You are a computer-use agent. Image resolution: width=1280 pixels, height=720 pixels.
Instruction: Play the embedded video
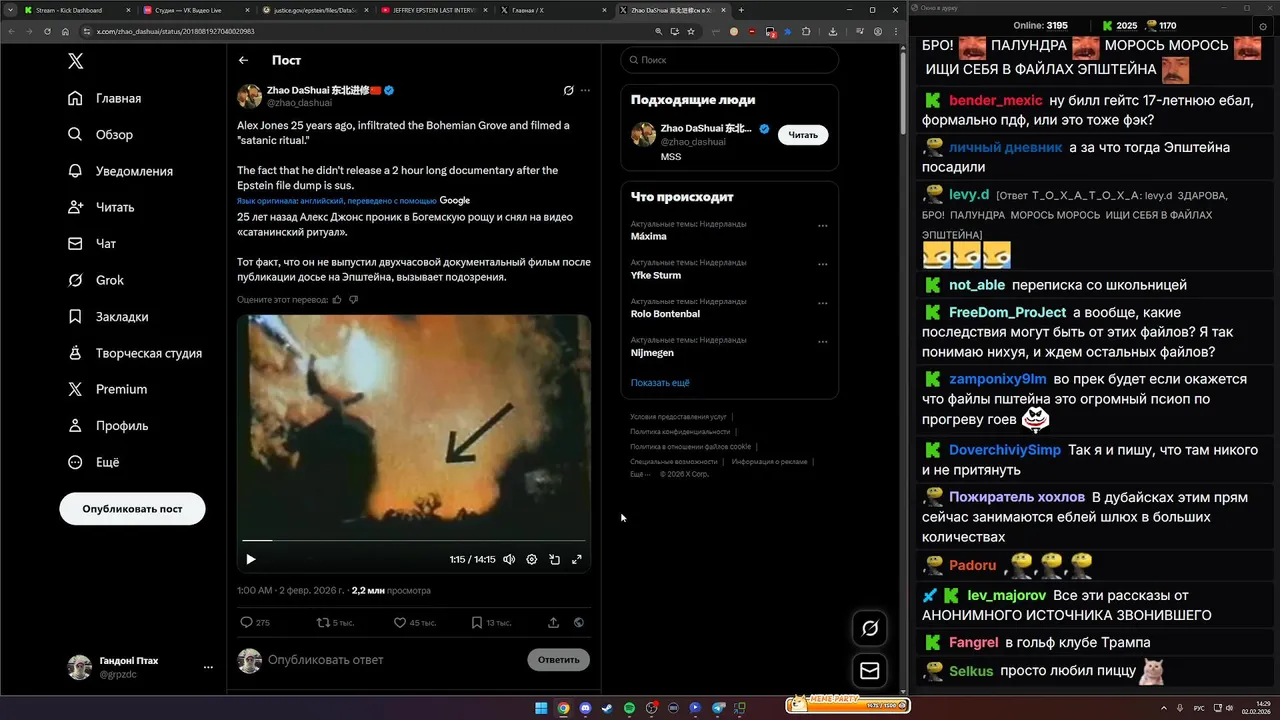tap(251, 559)
